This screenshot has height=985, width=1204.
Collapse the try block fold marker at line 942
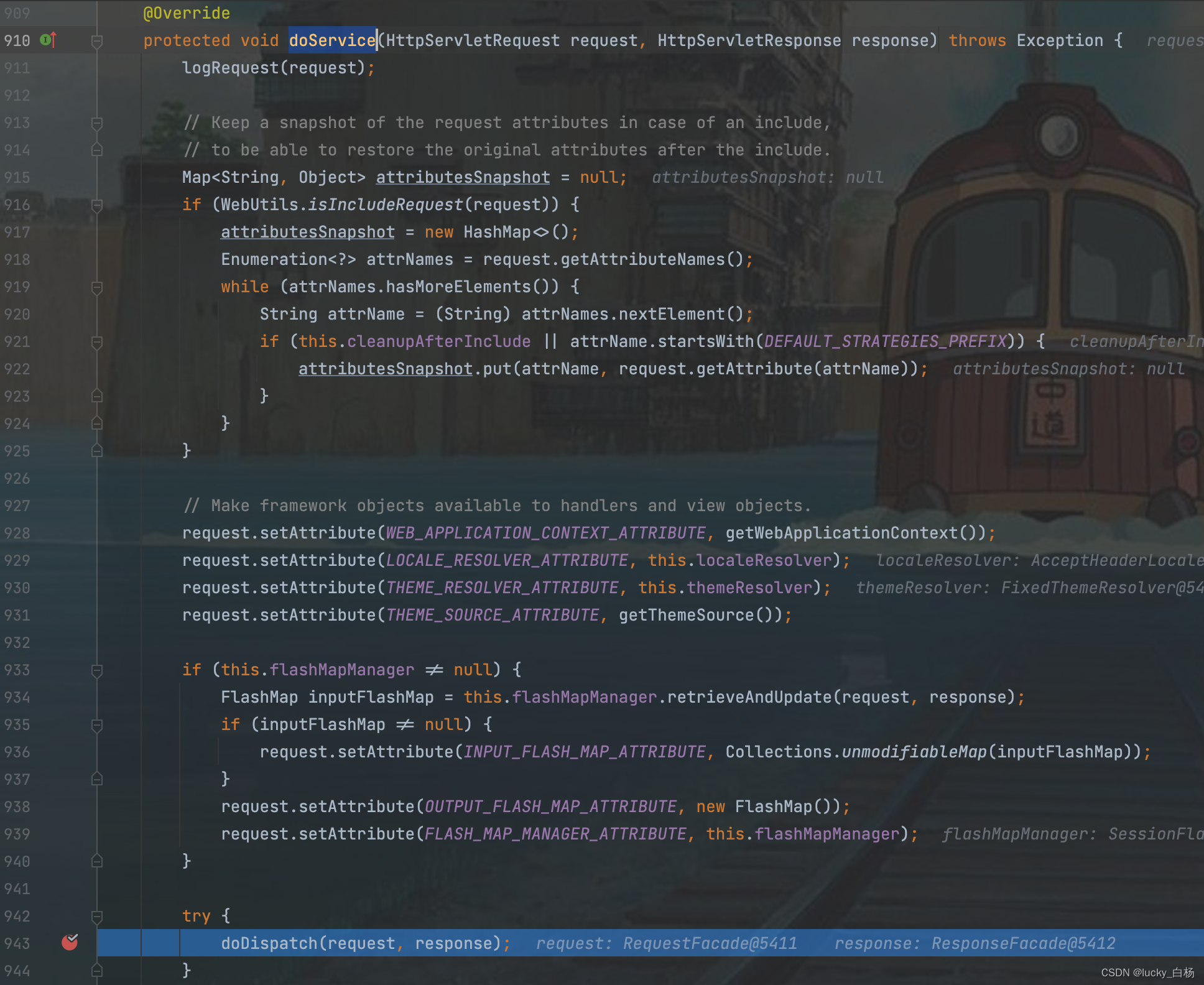pyautogui.click(x=96, y=916)
